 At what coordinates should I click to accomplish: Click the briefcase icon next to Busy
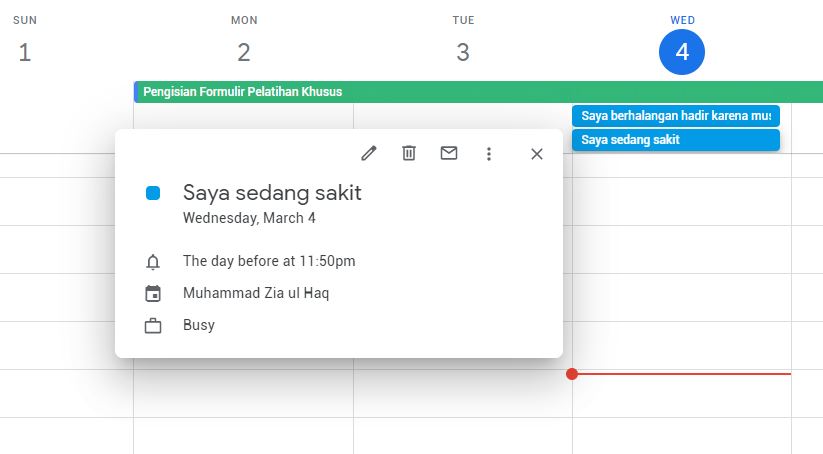(153, 326)
